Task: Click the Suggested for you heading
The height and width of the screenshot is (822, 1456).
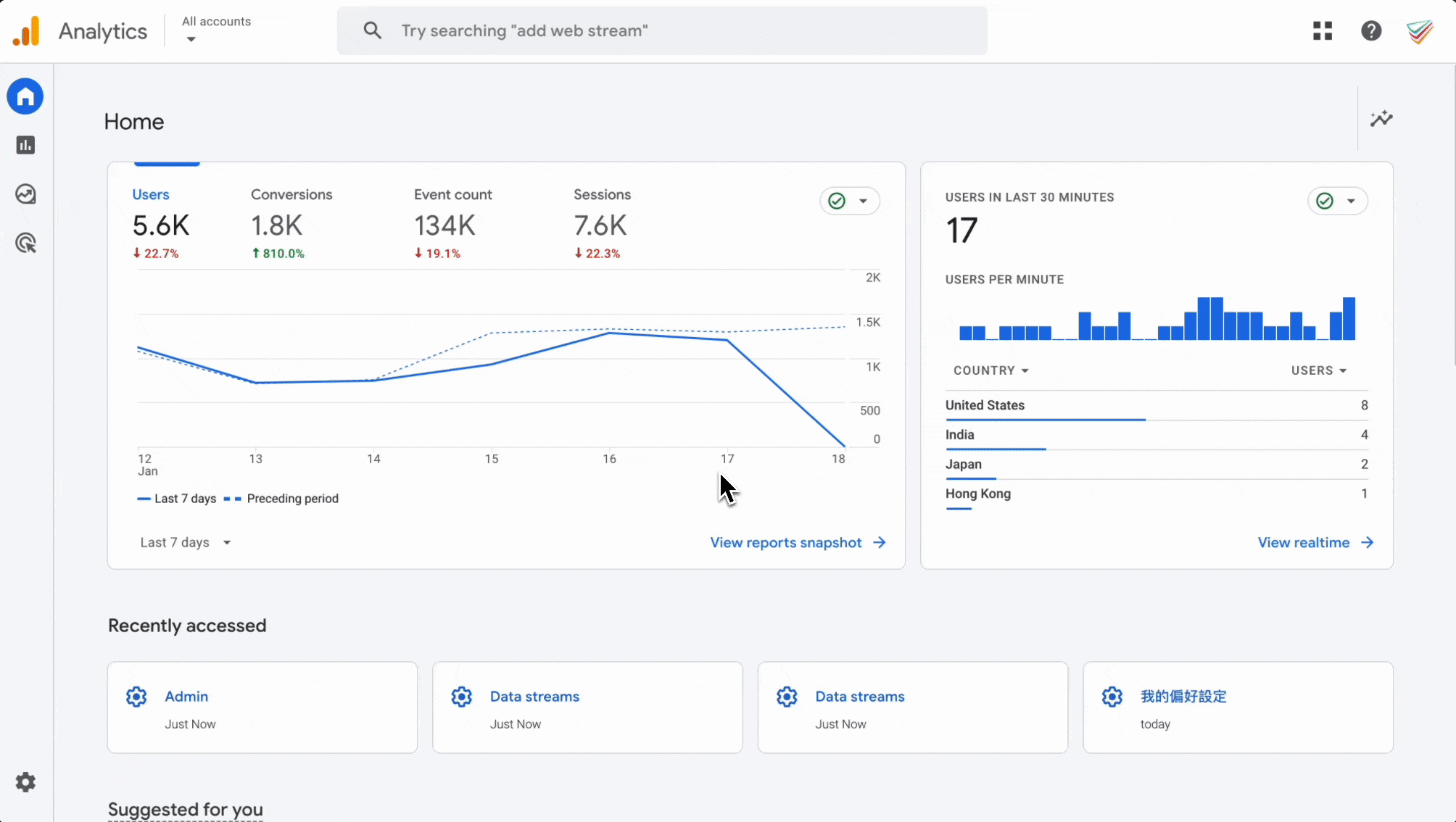Action: [186, 809]
